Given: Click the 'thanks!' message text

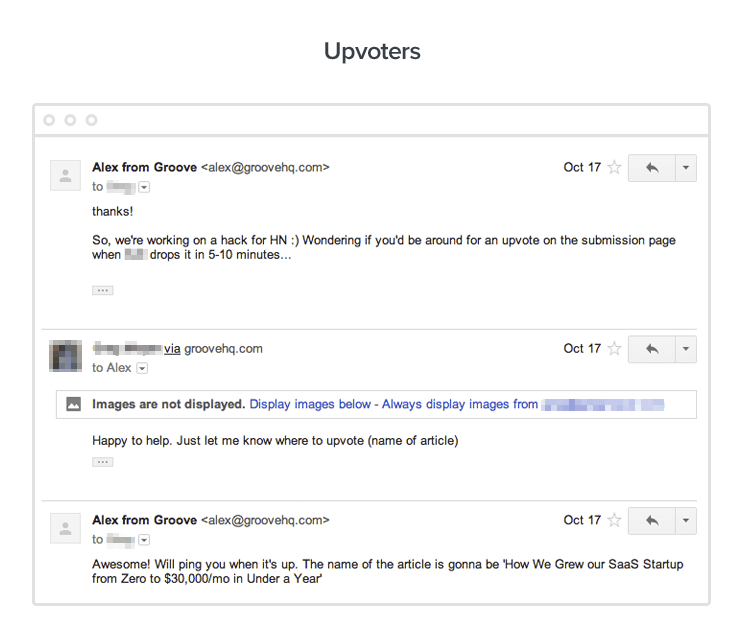Looking at the screenshot, I should pos(112,211).
